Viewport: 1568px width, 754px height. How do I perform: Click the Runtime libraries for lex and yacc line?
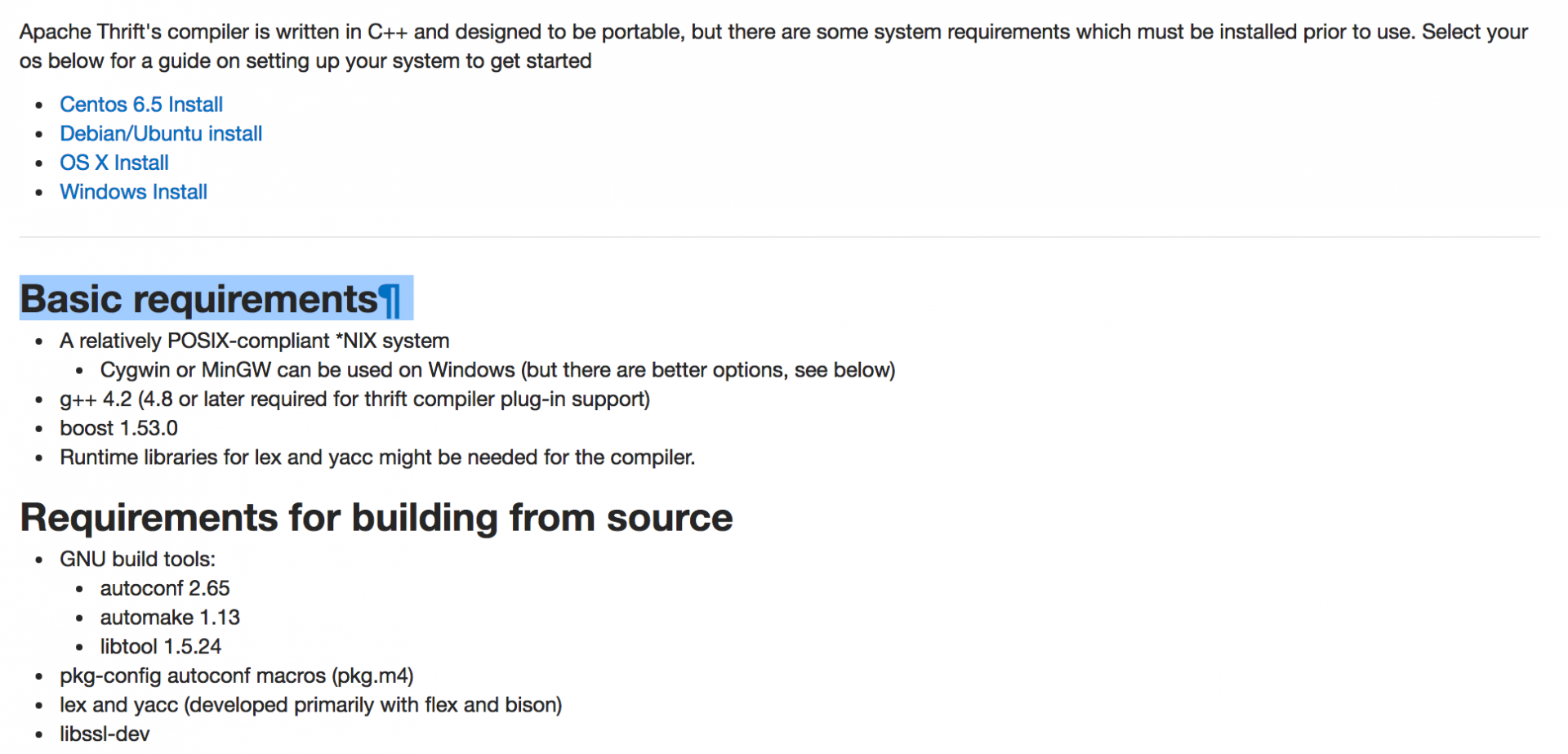click(377, 457)
